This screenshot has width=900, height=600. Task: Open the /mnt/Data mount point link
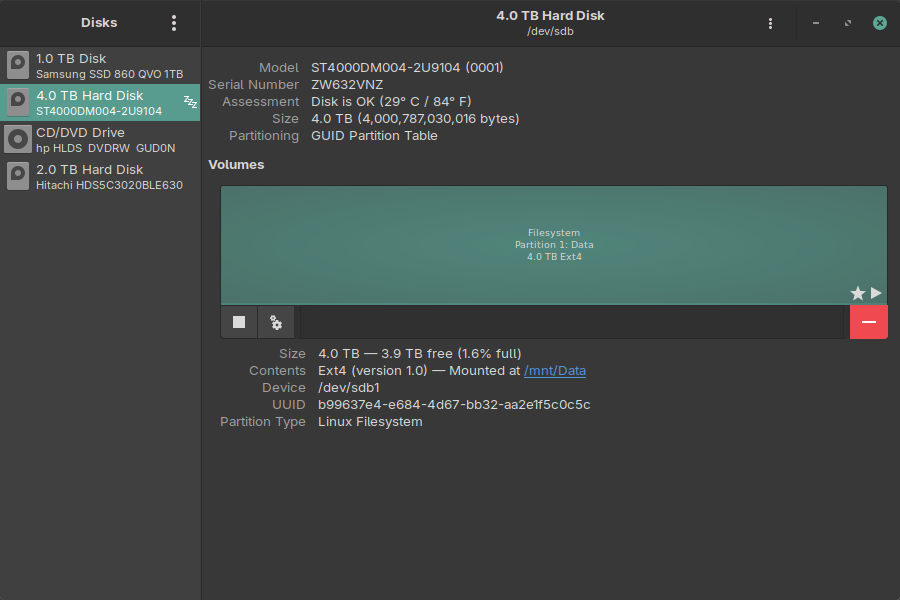click(555, 371)
